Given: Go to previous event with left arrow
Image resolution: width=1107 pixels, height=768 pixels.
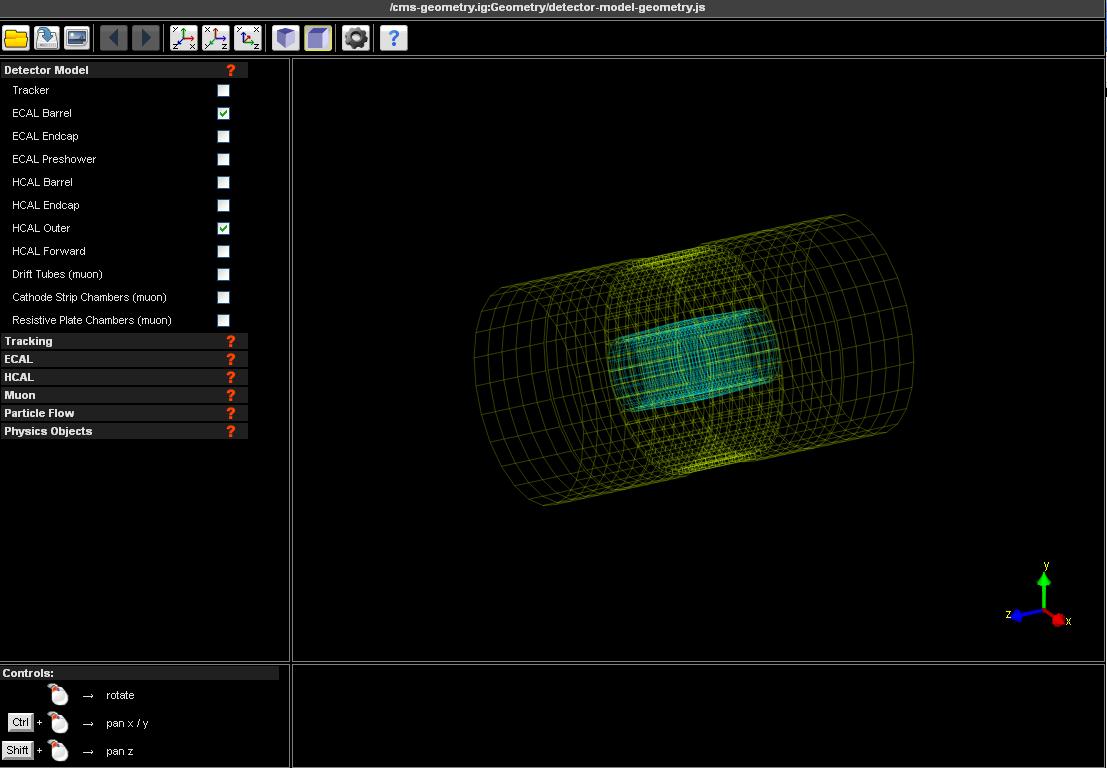Looking at the screenshot, I should click(113, 38).
